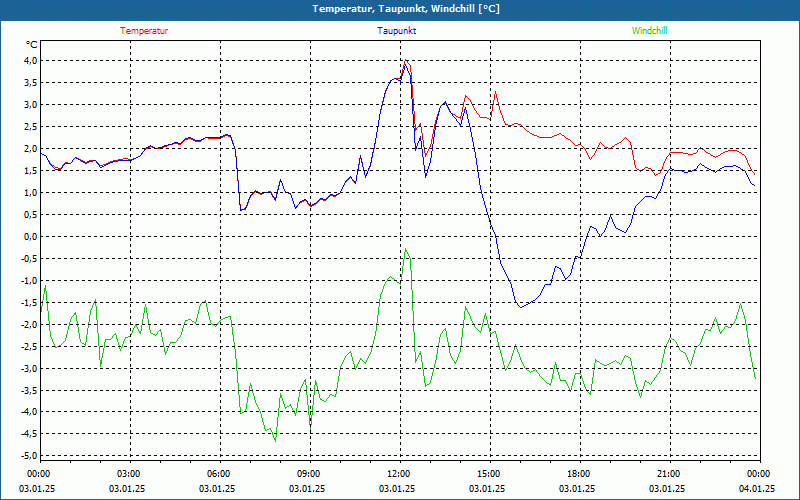Click the '09:00' time axis label
The image size is (800, 500).
[310, 474]
